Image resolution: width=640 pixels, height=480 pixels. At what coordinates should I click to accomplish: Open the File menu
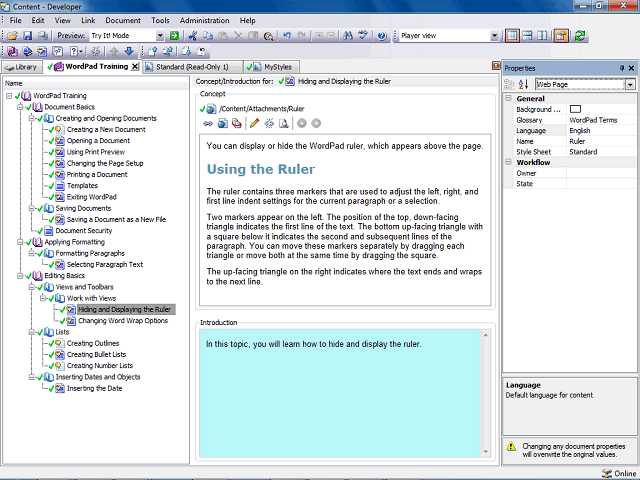coord(16,20)
